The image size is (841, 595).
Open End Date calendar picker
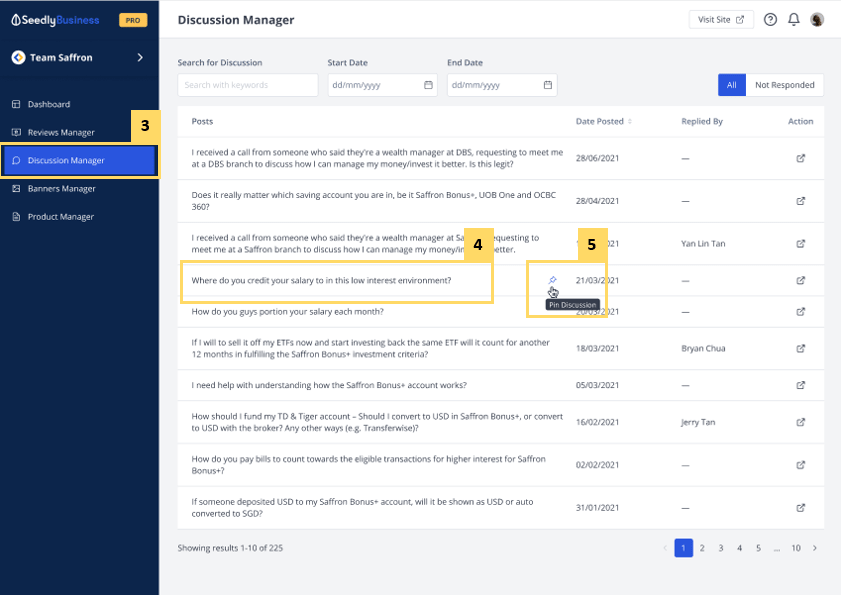(x=547, y=85)
